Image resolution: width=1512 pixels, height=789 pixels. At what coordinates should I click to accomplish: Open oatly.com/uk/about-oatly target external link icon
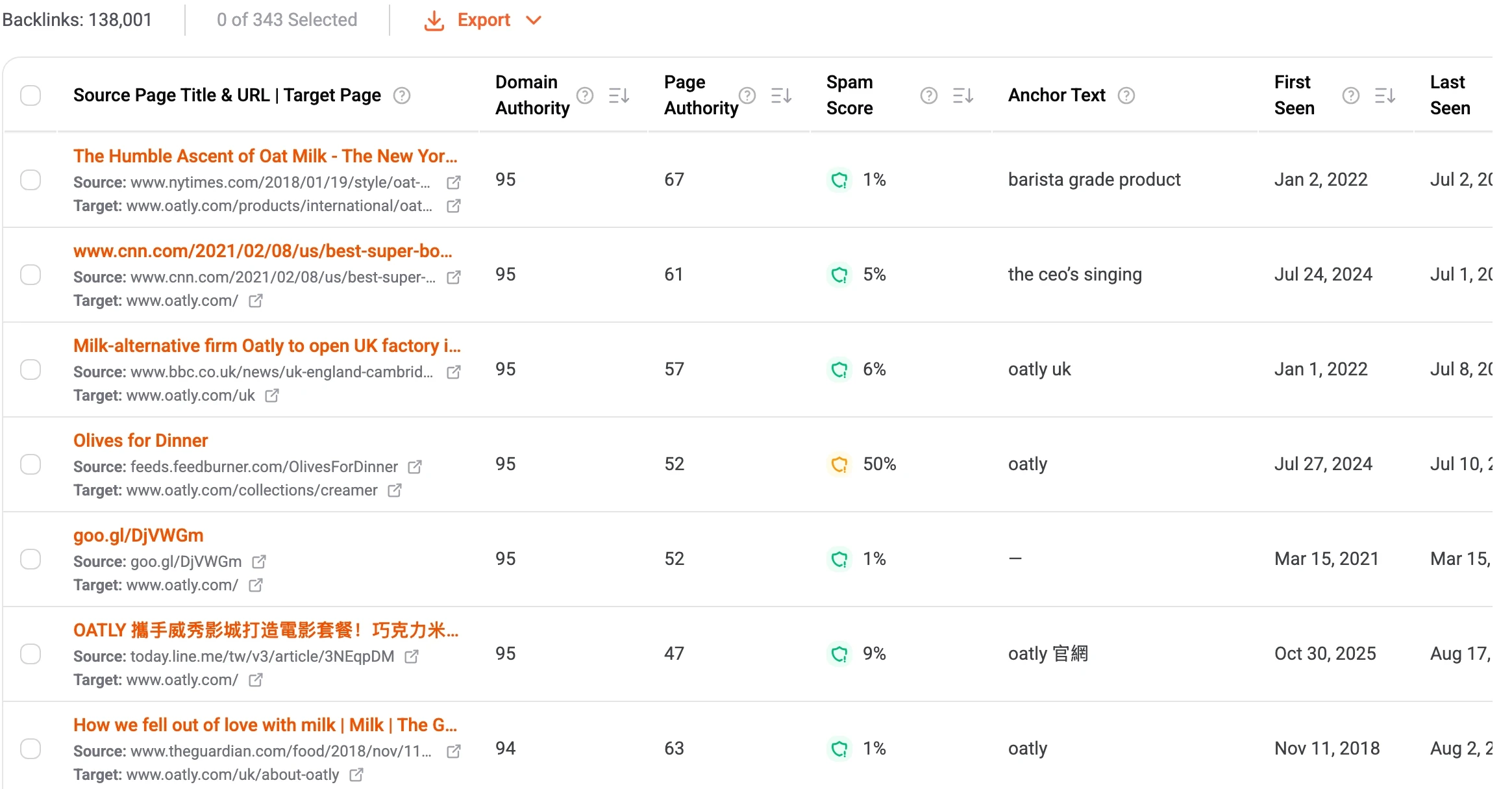[x=356, y=775]
